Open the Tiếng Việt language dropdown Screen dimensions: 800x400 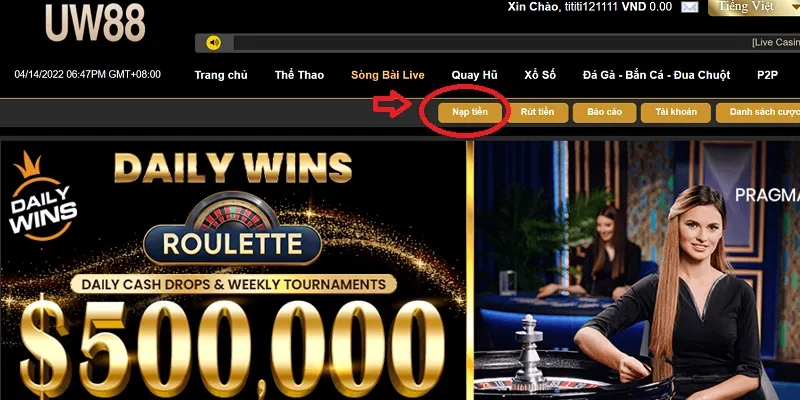(x=754, y=7)
